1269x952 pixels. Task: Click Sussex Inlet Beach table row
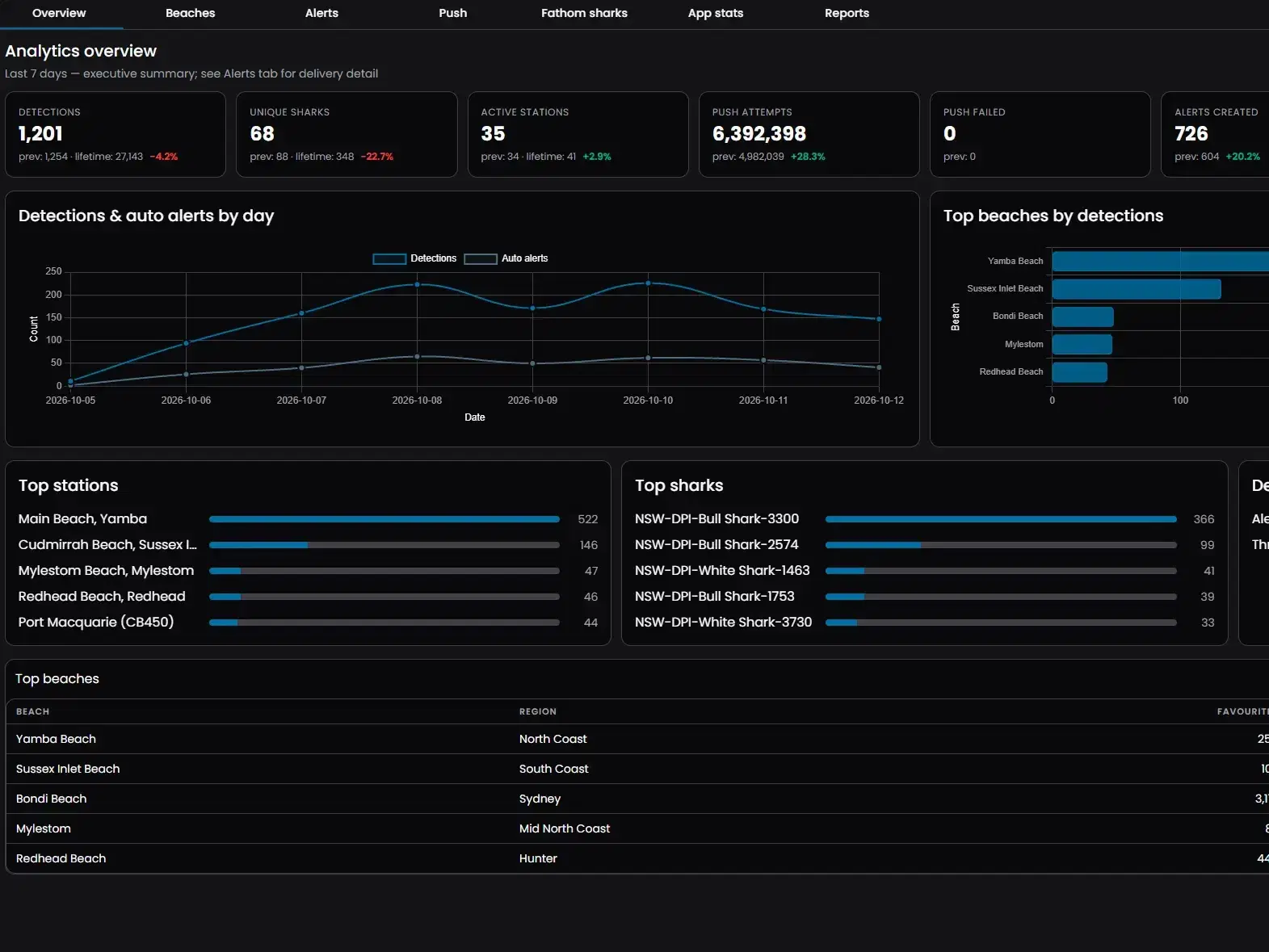637,769
